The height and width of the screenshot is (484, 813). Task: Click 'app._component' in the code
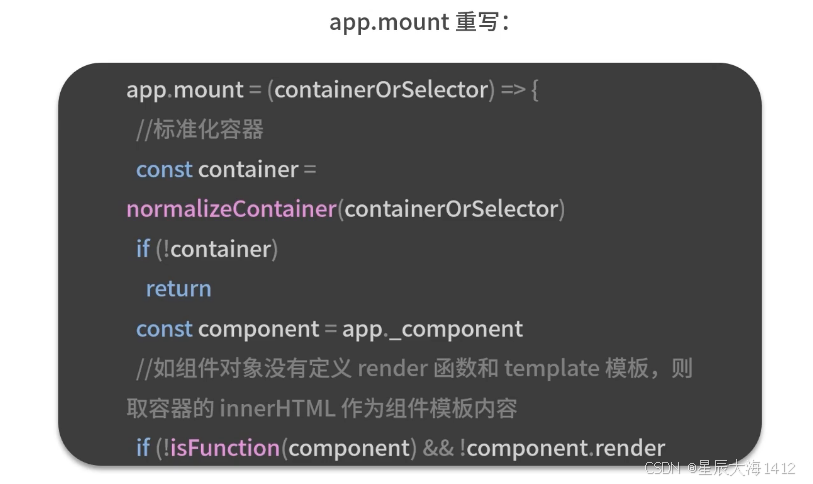click(x=432, y=329)
